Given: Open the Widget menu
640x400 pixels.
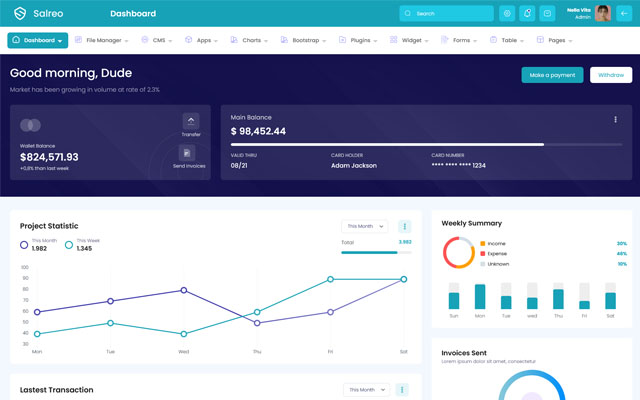Looking at the screenshot, I should [409, 40].
